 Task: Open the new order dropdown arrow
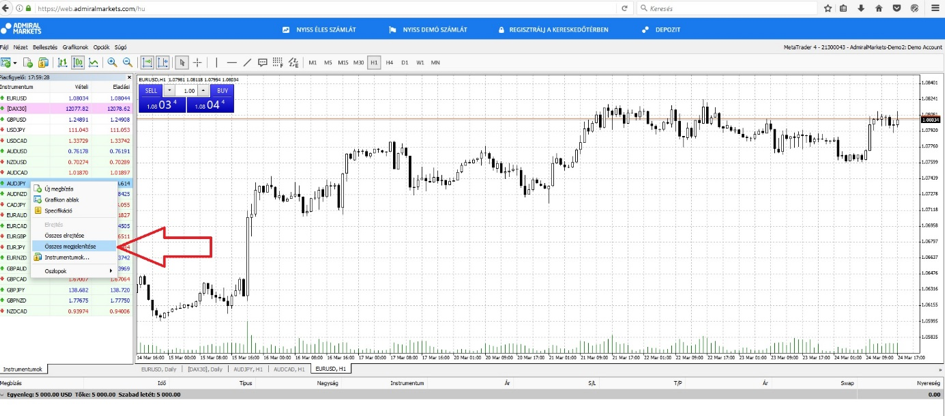pyautogui.click(x=15, y=63)
